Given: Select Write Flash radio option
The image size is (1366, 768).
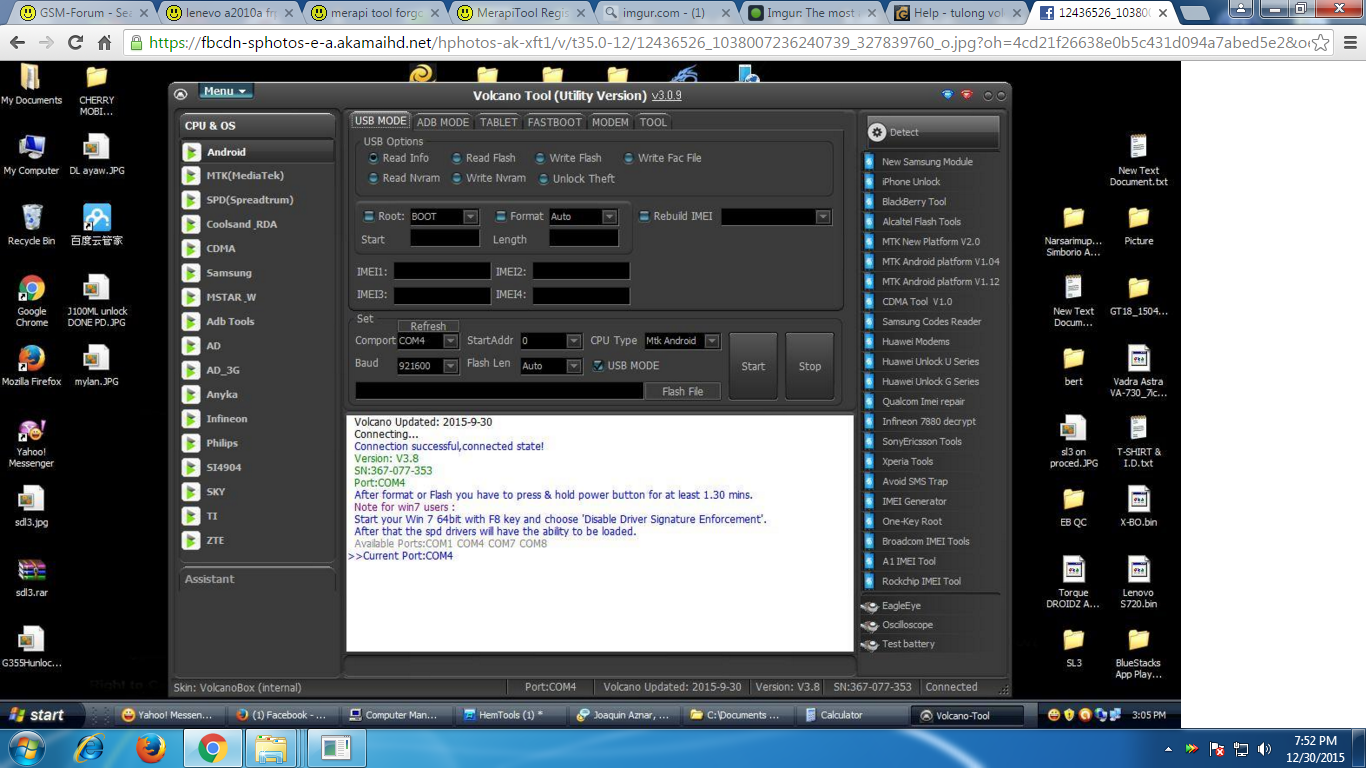Looking at the screenshot, I should pyautogui.click(x=541, y=158).
